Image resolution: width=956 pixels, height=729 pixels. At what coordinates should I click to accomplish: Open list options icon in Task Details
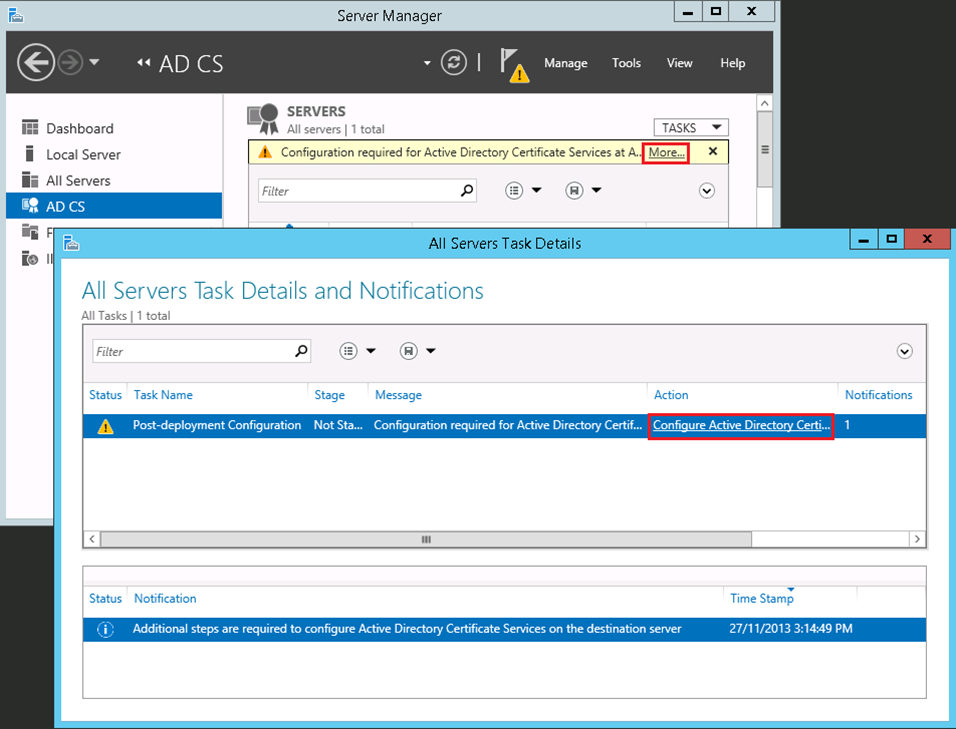pyautogui.click(x=348, y=351)
